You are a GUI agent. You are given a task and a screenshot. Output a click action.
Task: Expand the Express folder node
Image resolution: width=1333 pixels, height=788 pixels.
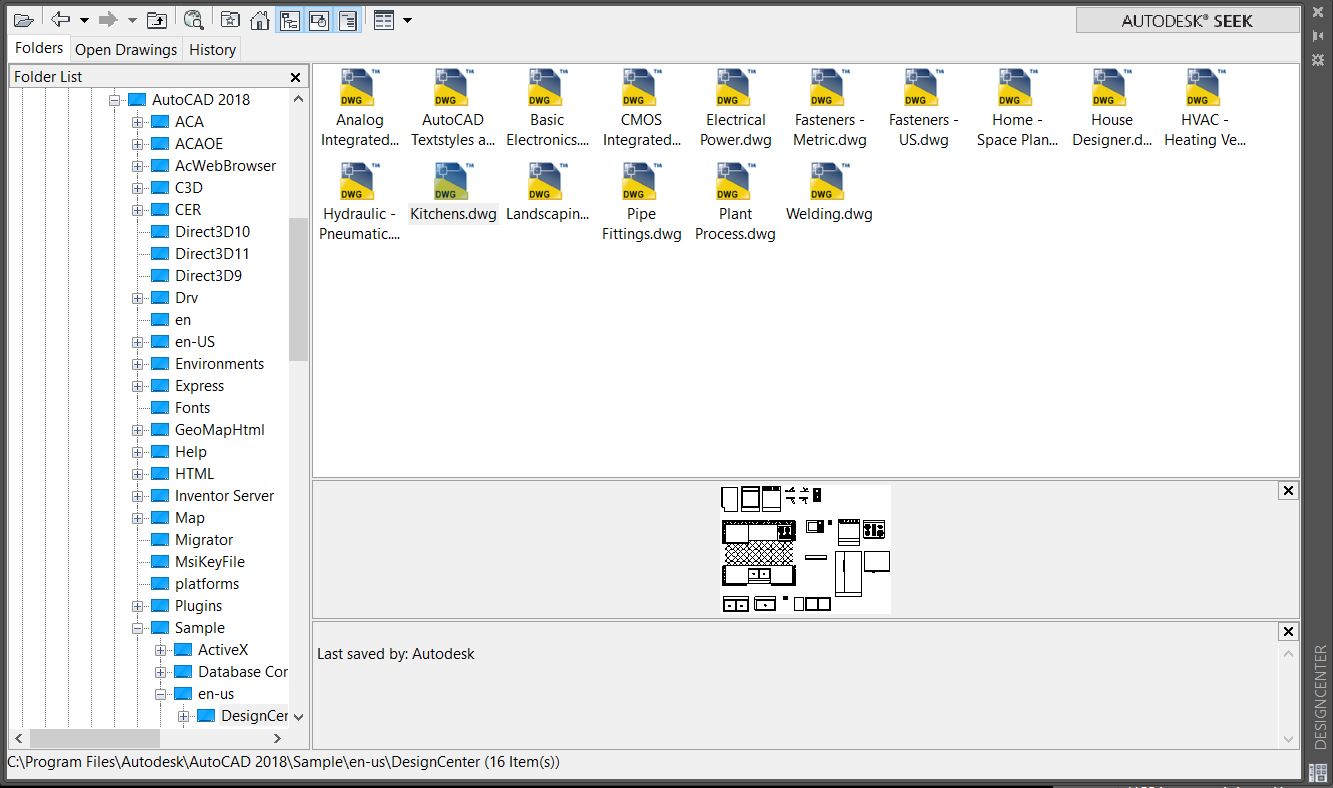(138, 386)
